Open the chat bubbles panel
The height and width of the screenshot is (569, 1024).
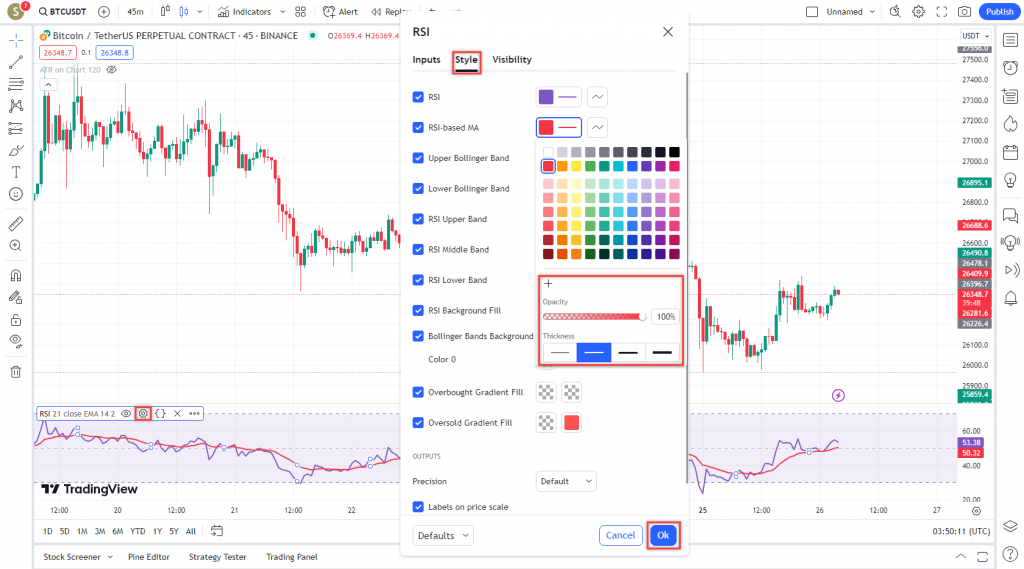tap(1010, 215)
